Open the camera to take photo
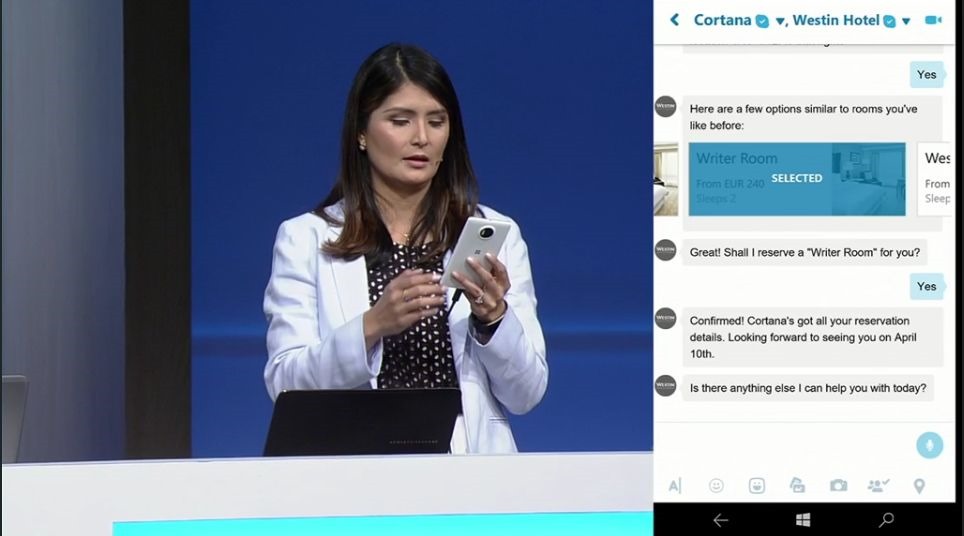 coord(838,486)
